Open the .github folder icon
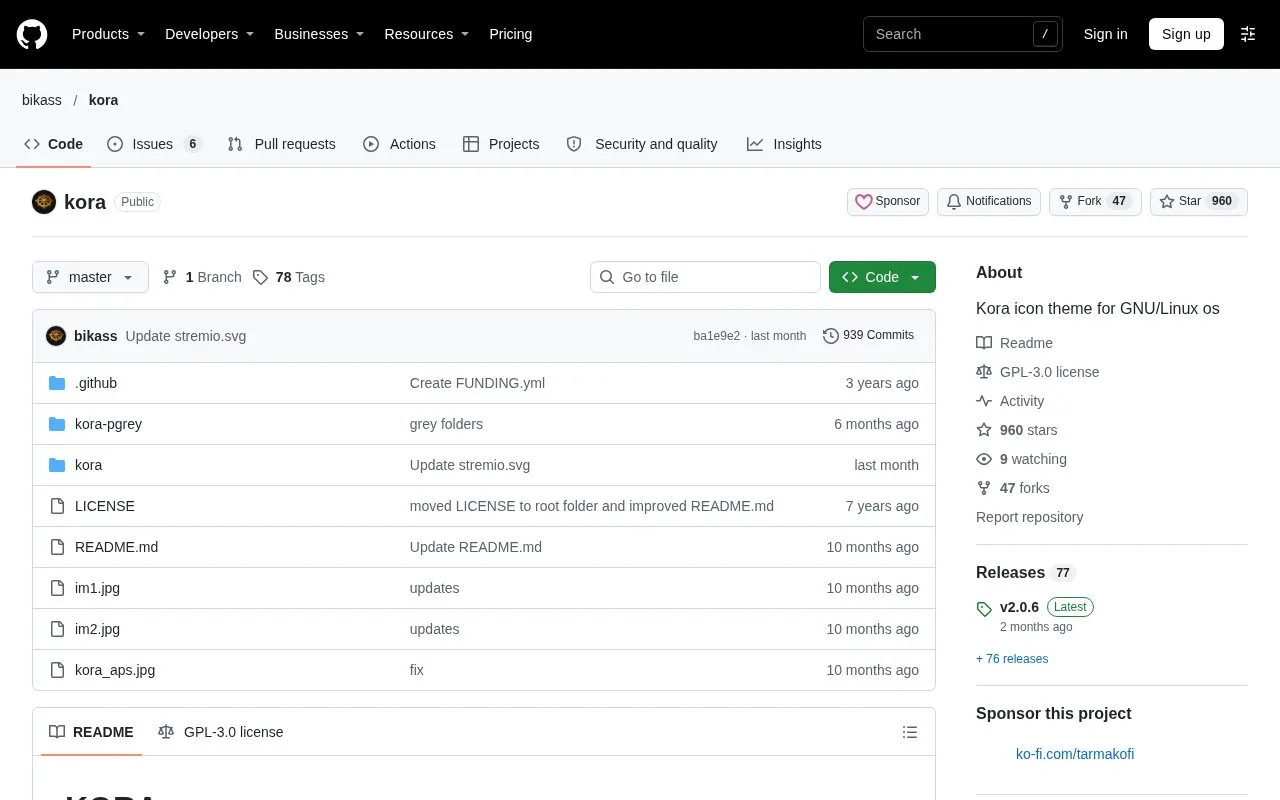The height and width of the screenshot is (800, 1280). point(57,383)
